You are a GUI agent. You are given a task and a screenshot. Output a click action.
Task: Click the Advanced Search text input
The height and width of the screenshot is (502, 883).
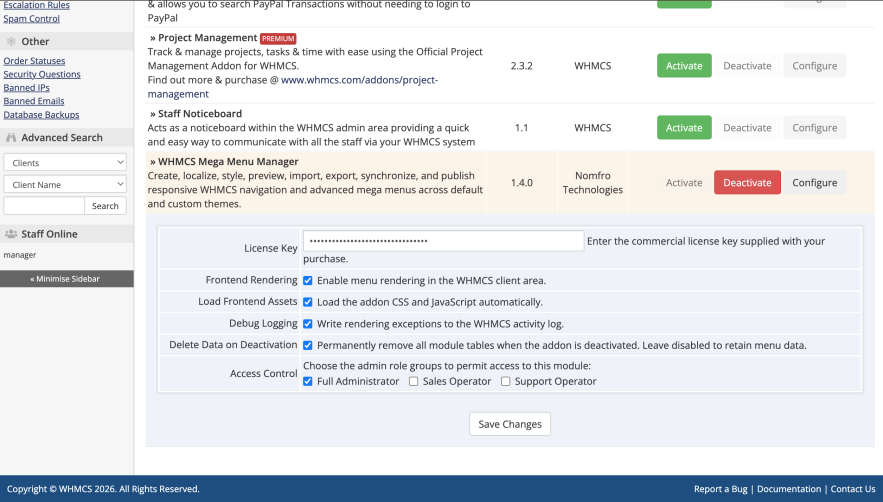(44, 206)
